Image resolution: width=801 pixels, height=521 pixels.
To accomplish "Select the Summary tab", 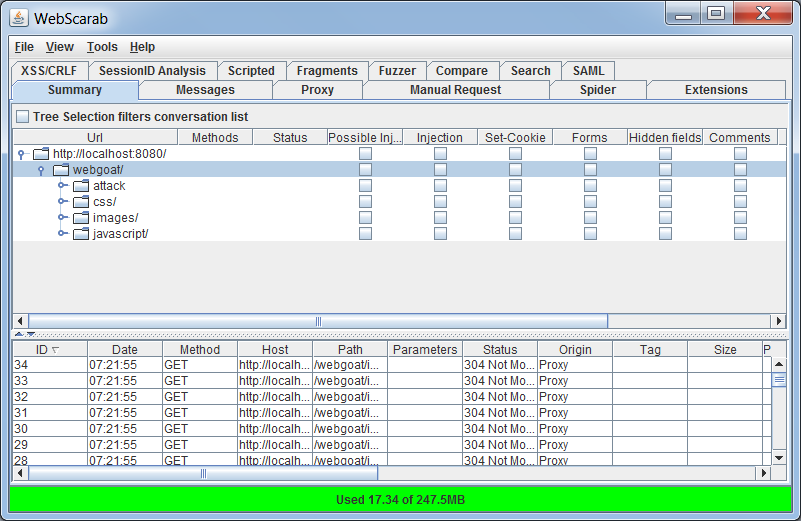I will 75,90.
